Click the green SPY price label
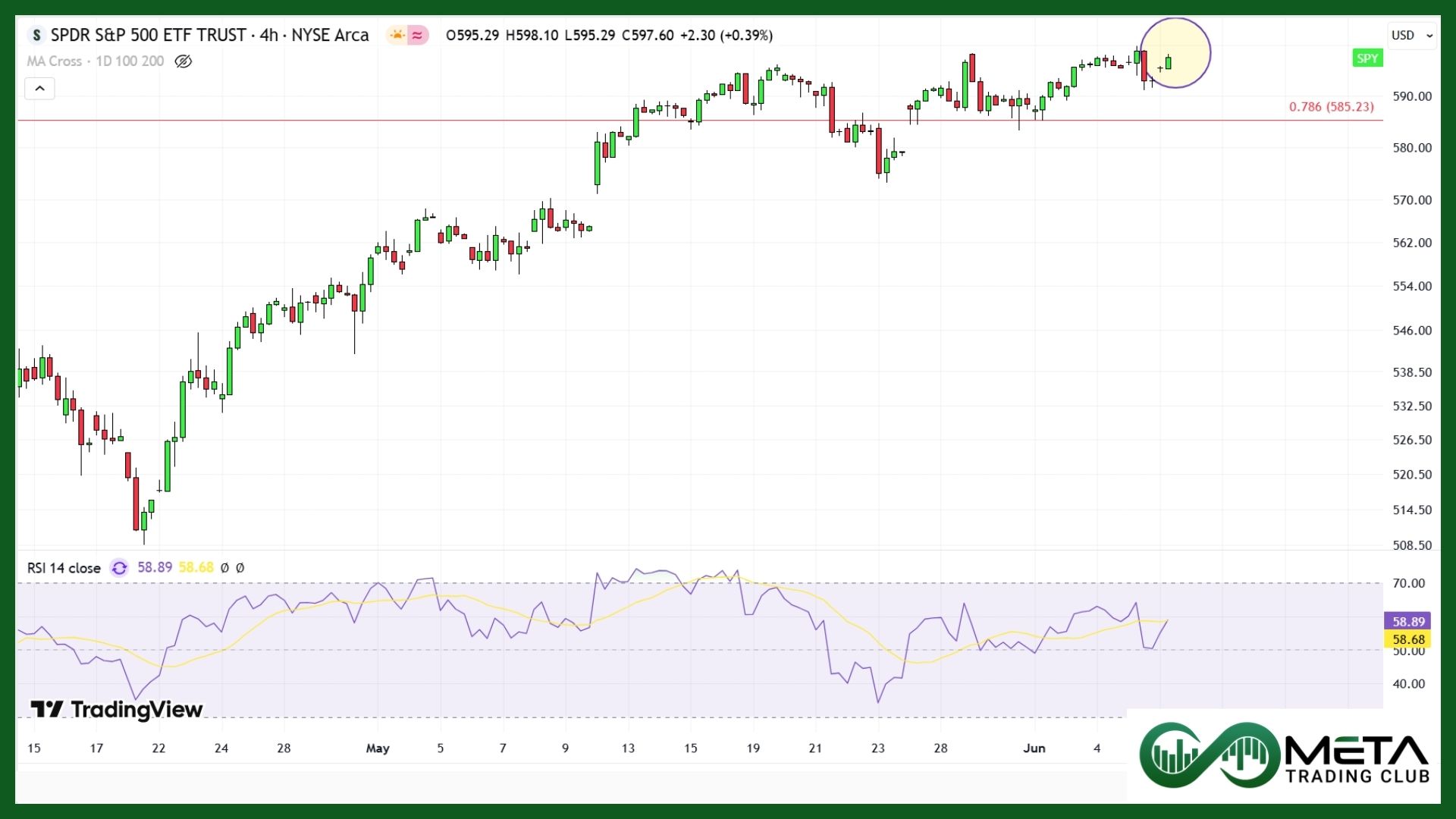Screen dimensions: 1456x819 pos(1367,58)
